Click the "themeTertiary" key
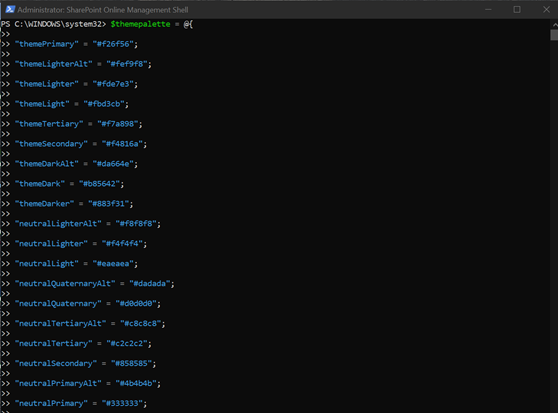The image size is (558, 413). 49,124
